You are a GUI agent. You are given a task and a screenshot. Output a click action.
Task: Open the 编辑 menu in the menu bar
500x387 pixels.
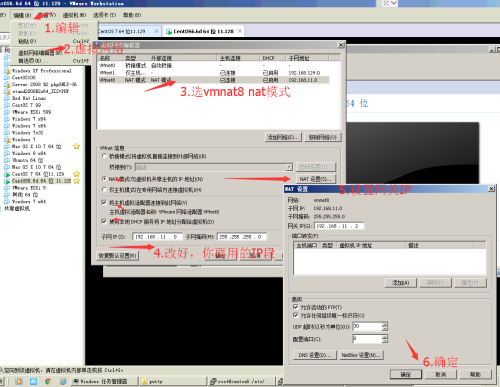tap(22, 15)
